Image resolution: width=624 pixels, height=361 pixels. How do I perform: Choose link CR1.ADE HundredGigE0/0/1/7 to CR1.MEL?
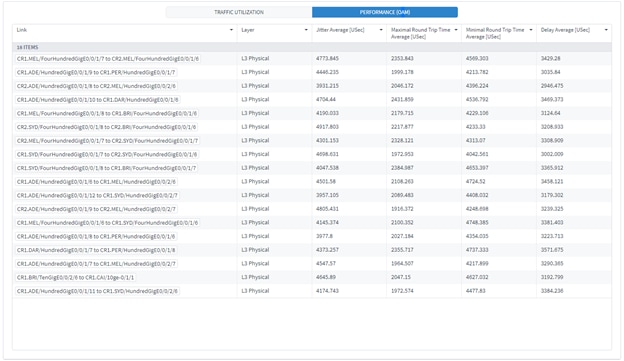click(x=96, y=264)
